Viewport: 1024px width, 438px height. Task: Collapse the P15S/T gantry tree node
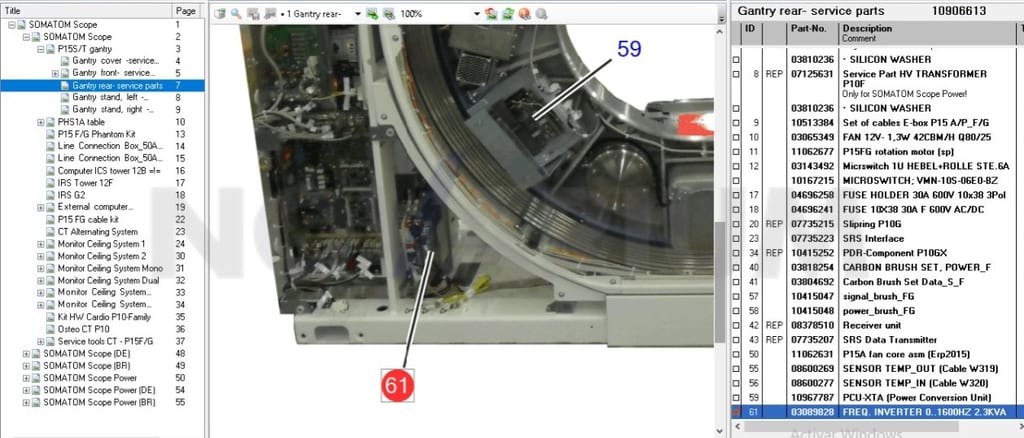[x=40, y=49]
